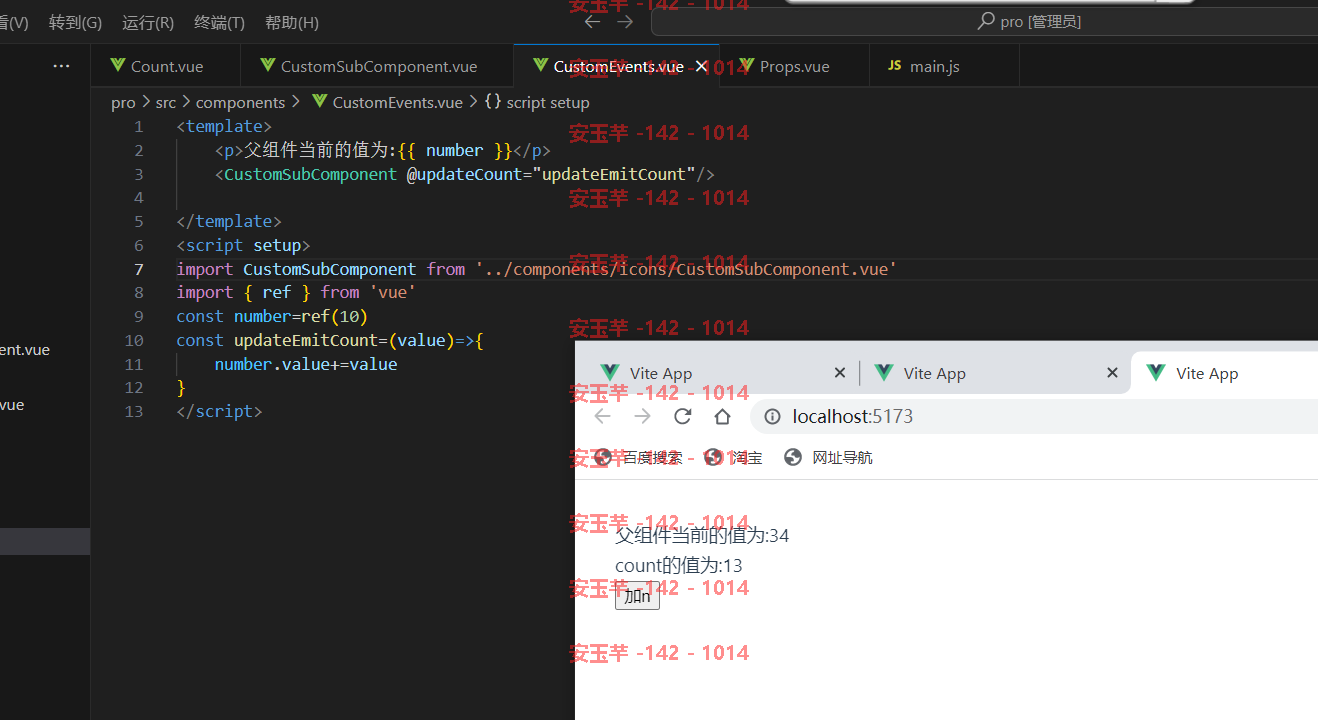Screen dimensions: 1318x720
Task: Click line number 1 in the gutter
Action: 139,127
